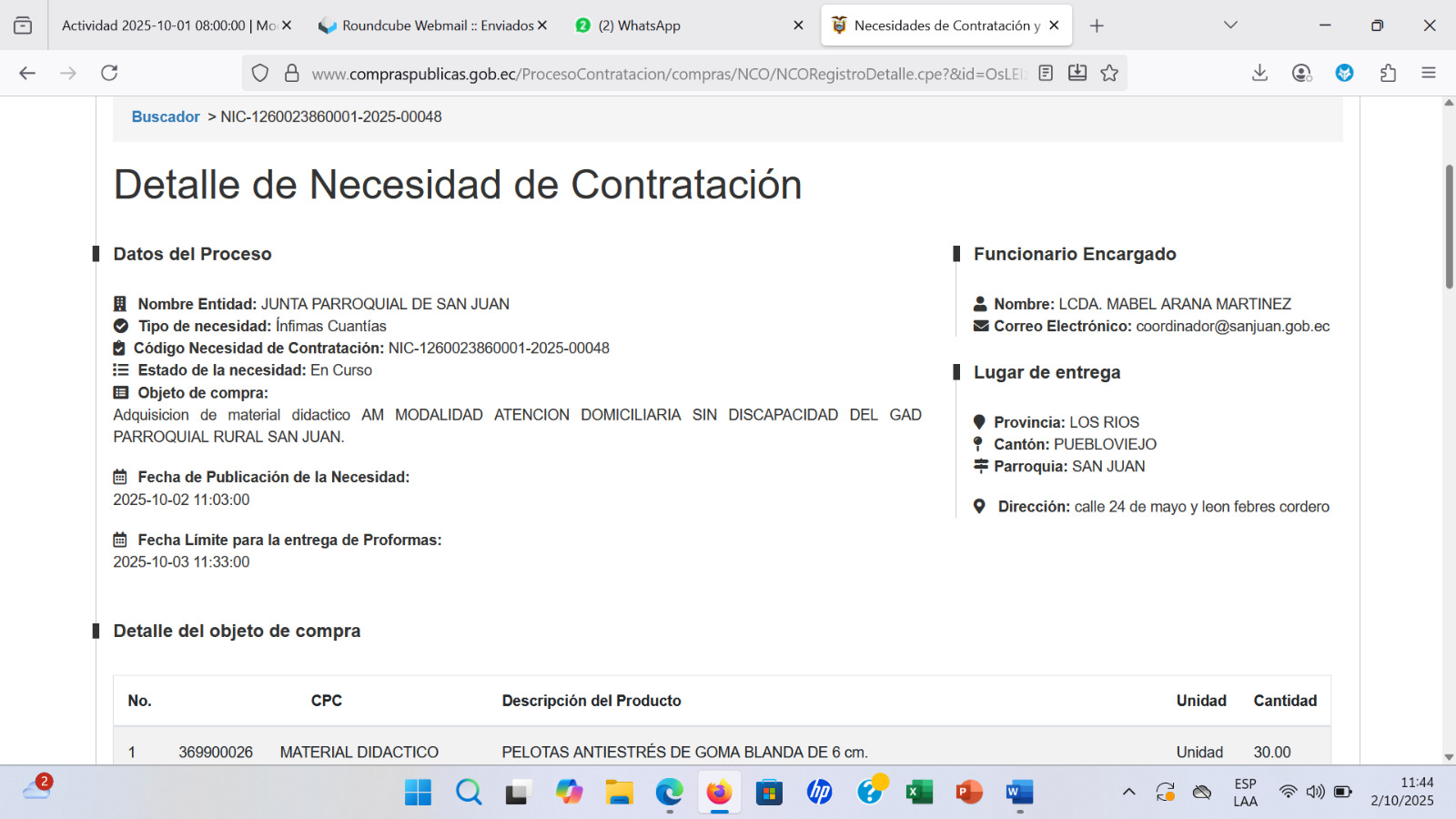Viewport: 1456px width, 819px height.
Task: Open the Firefox downloads panel
Action: coord(1259,73)
